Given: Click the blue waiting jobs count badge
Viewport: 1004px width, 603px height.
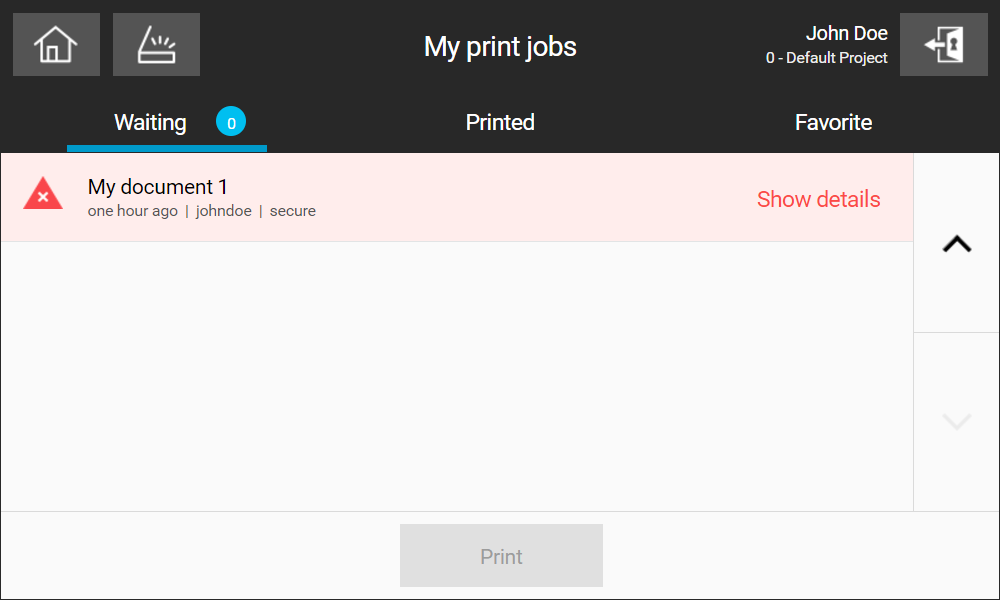Looking at the screenshot, I should (x=231, y=122).
